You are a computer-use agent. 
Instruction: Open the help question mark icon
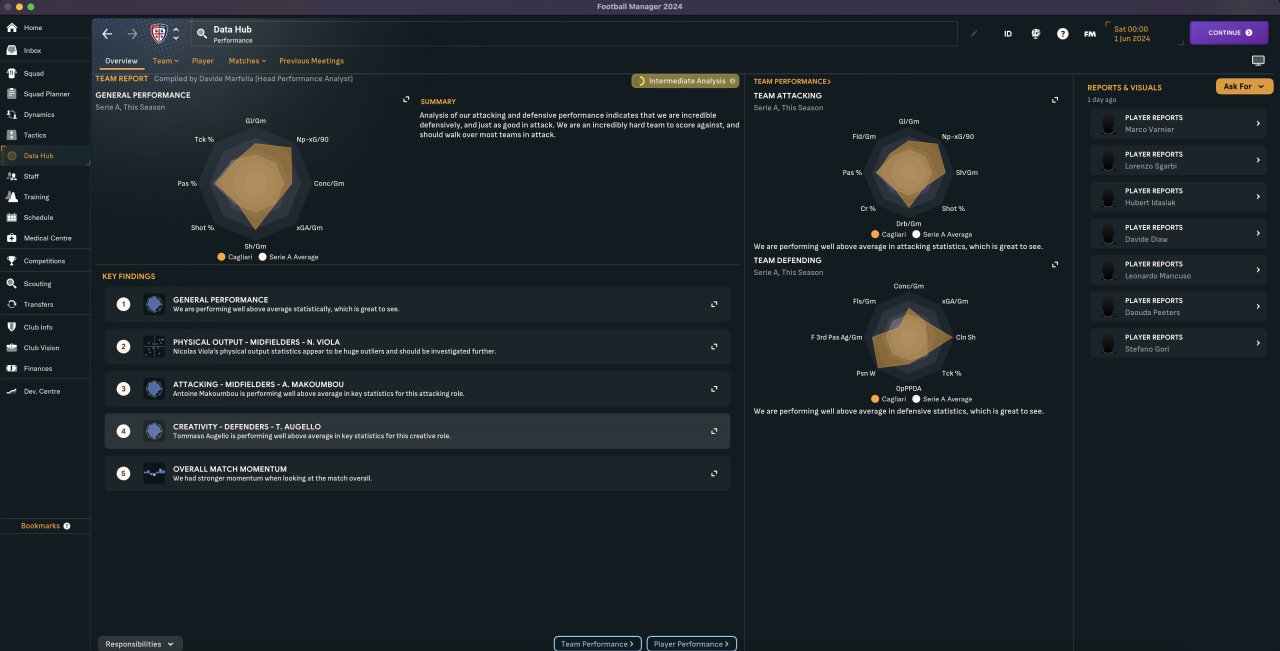[x=1063, y=33]
